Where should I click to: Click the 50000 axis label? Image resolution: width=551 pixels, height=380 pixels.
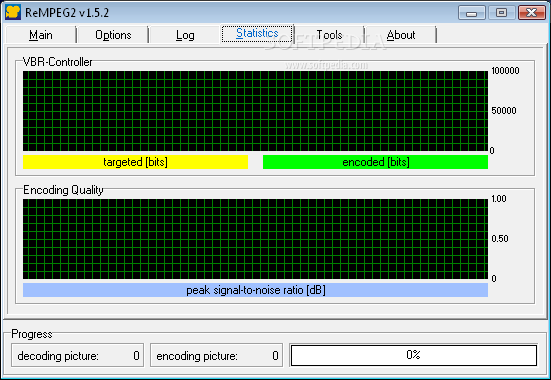coord(504,111)
